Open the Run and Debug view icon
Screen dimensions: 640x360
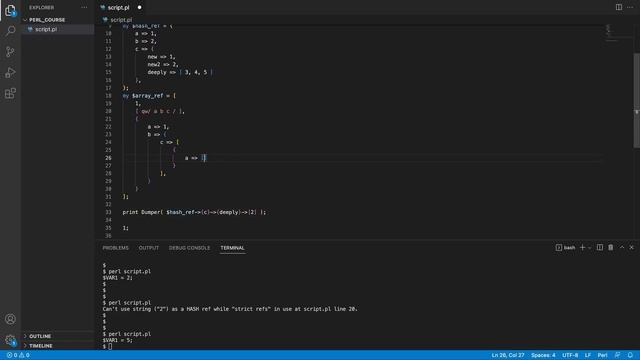tap(10, 72)
